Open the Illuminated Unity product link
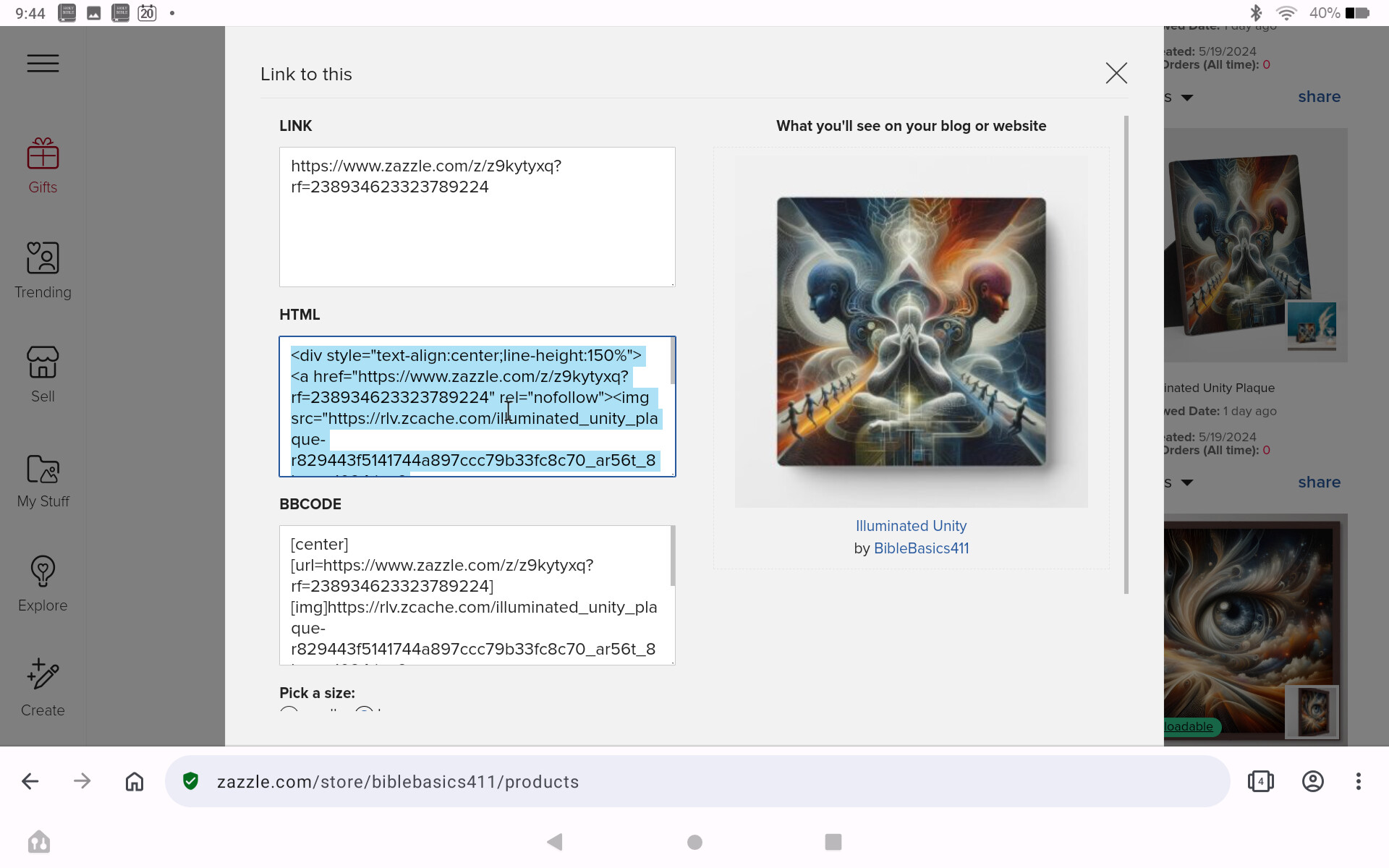Screen dimensions: 1389x868 [x=911, y=526]
